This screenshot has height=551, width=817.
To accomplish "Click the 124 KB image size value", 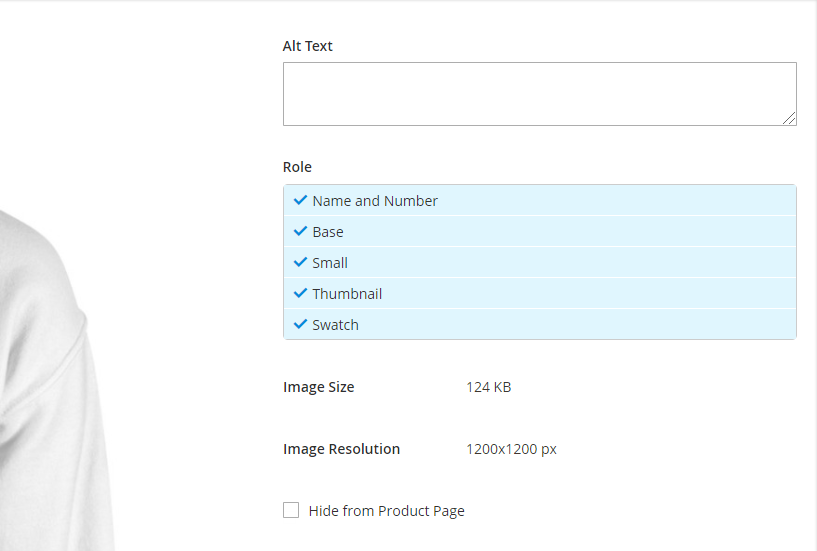I will click(488, 387).
